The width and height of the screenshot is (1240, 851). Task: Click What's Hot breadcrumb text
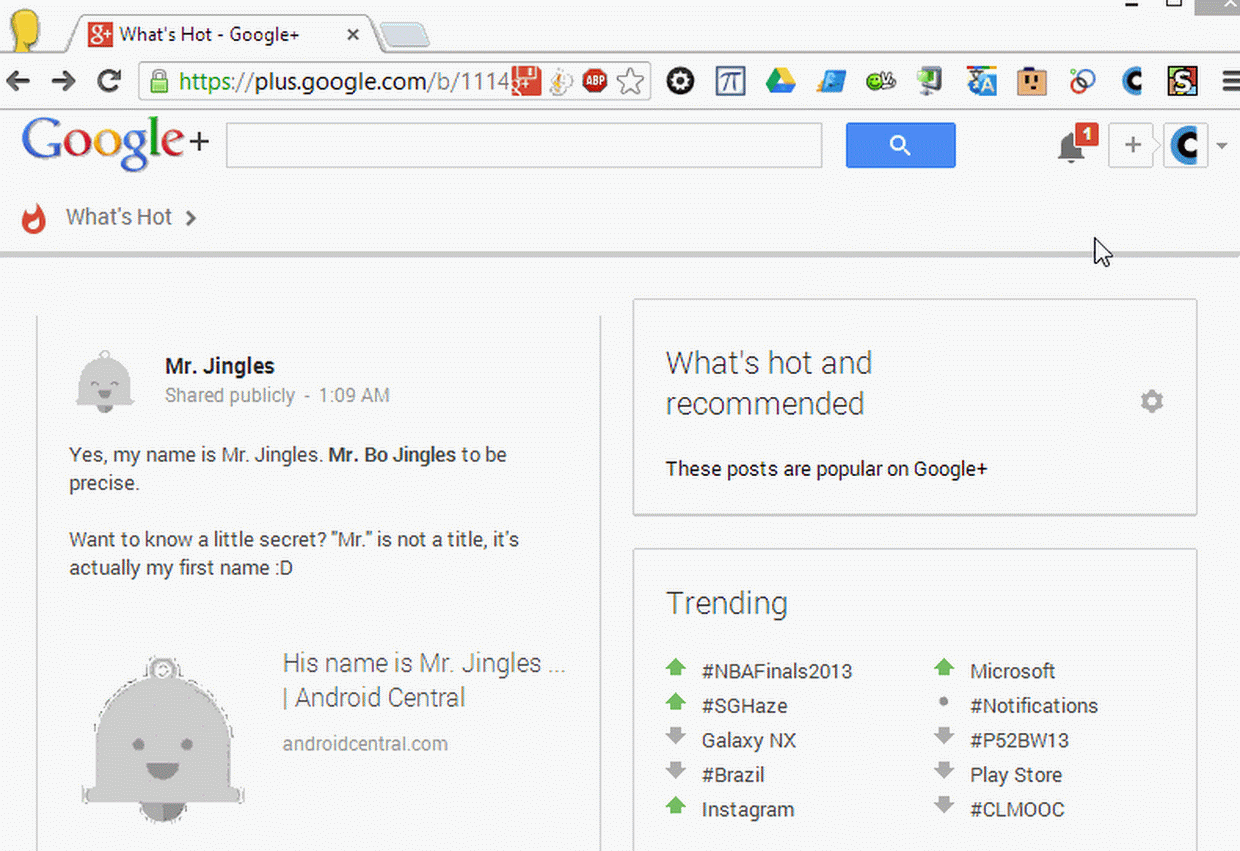tap(119, 217)
